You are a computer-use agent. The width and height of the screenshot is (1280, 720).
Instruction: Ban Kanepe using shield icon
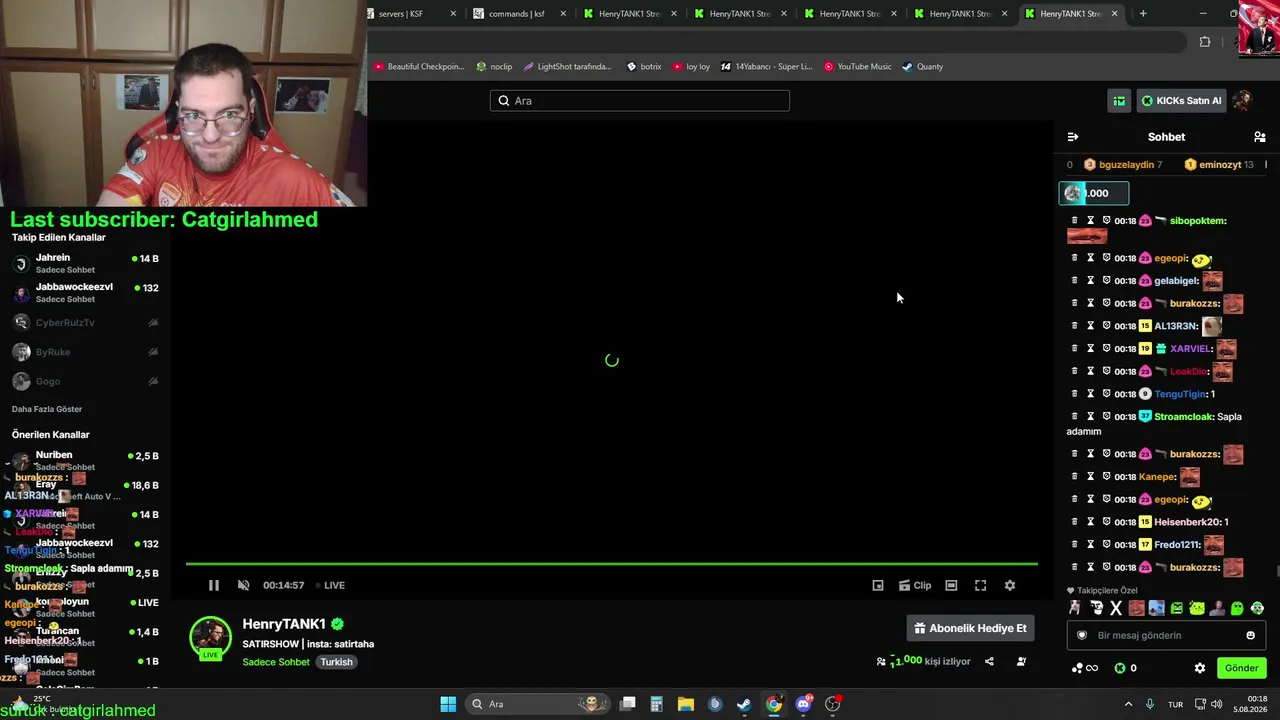pyautogui.click(x=1107, y=477)
